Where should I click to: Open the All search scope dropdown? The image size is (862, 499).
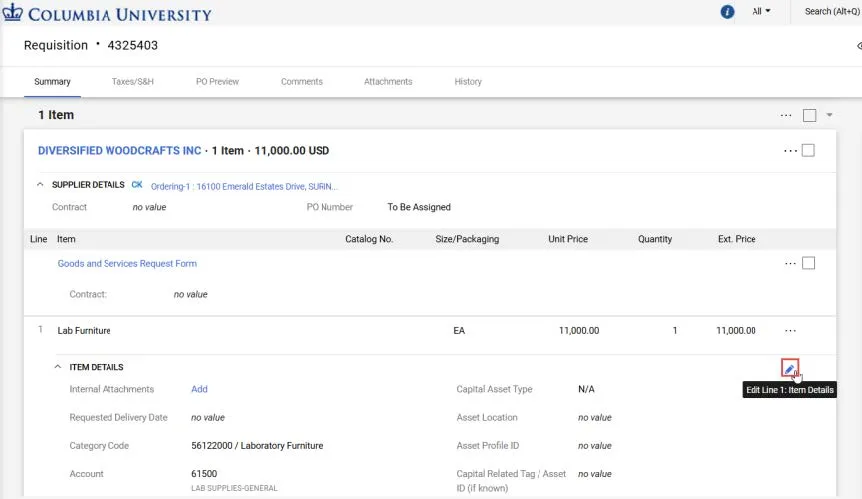tap(761, 11)
